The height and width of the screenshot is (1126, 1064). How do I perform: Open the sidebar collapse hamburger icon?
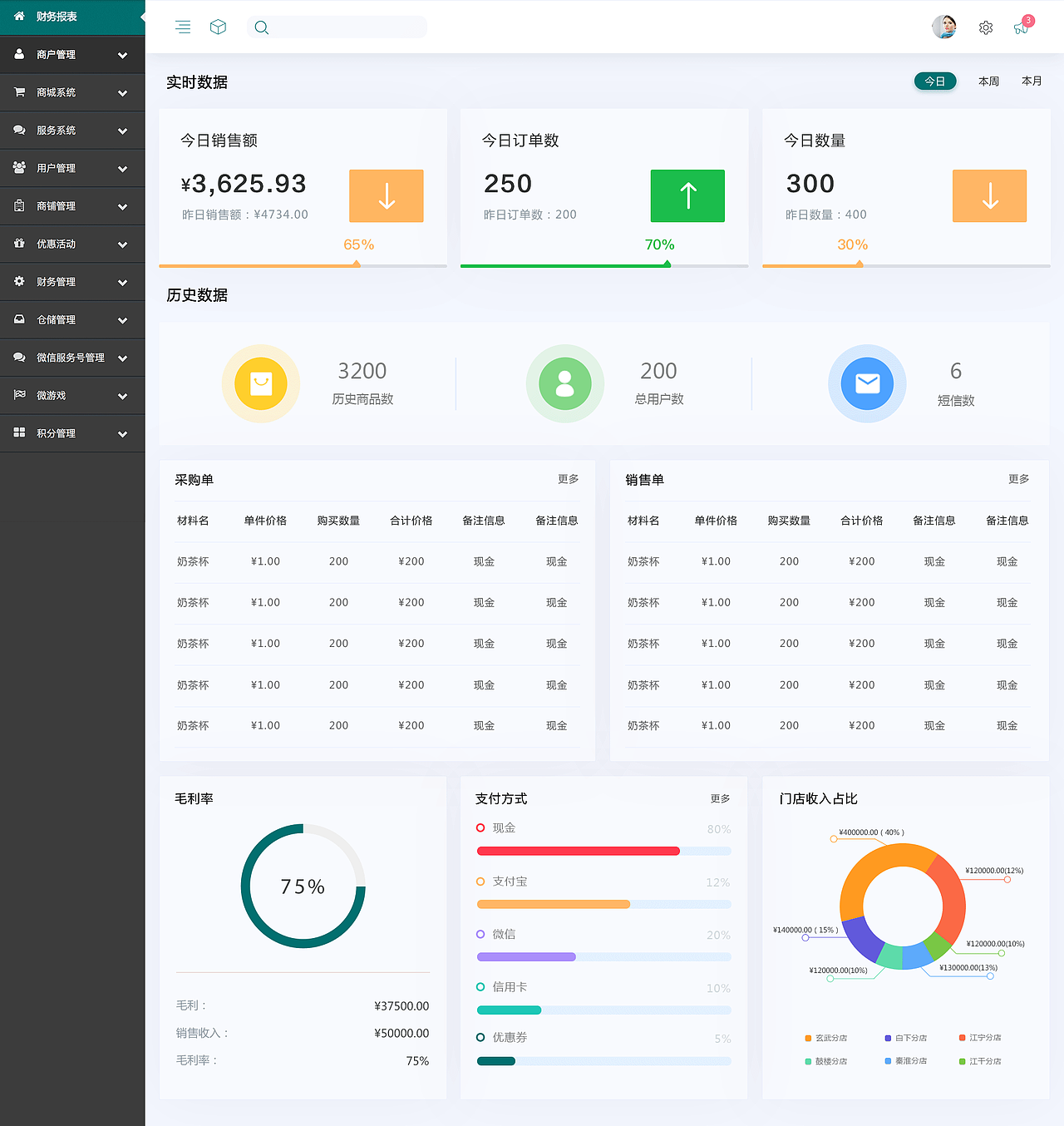[x=183, y=27]
